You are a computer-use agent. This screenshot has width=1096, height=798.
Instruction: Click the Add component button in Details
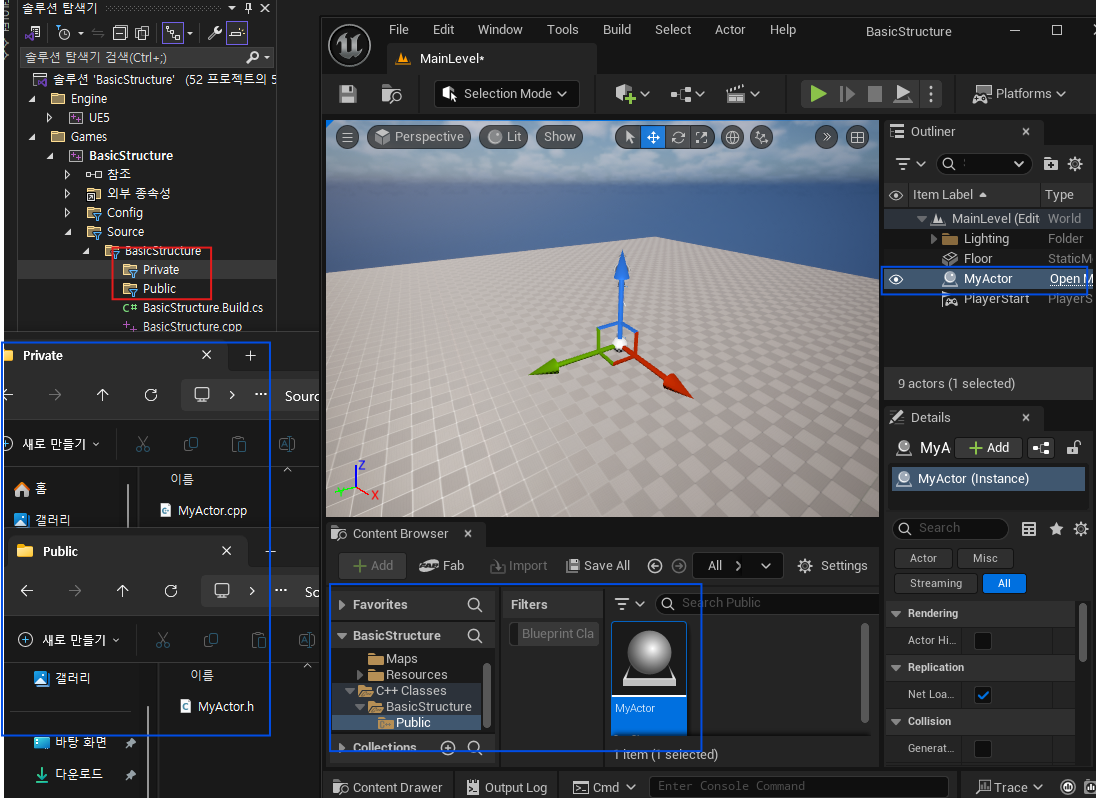[989, 448]
